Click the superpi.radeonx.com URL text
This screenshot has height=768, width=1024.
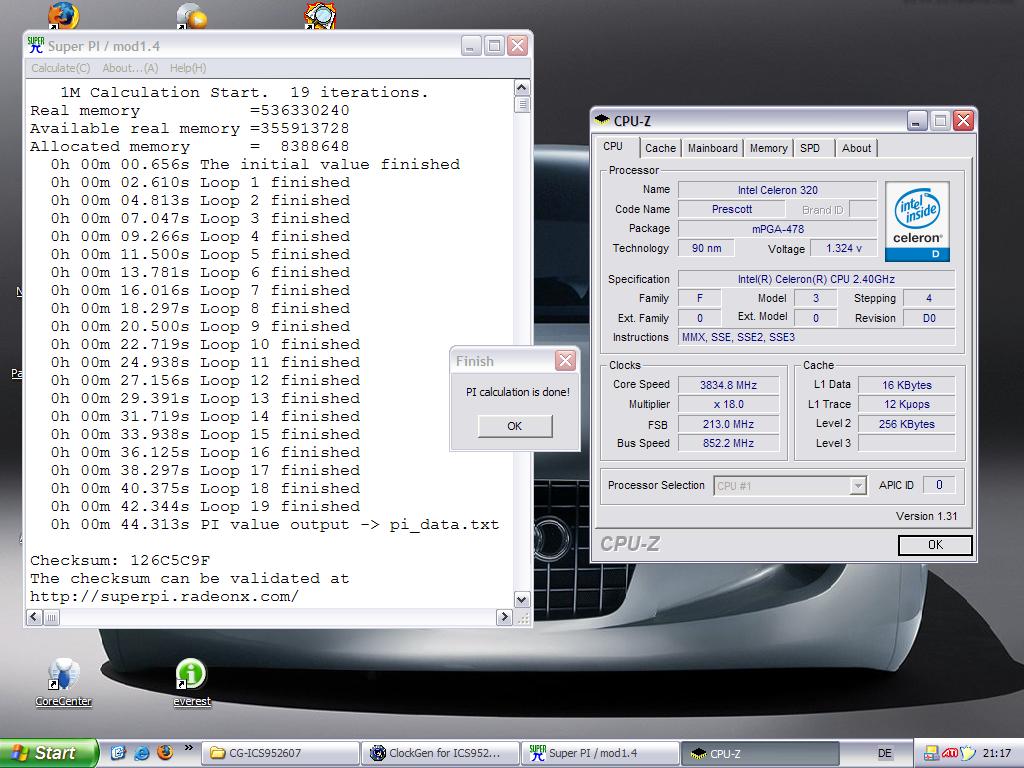[165, 596]
